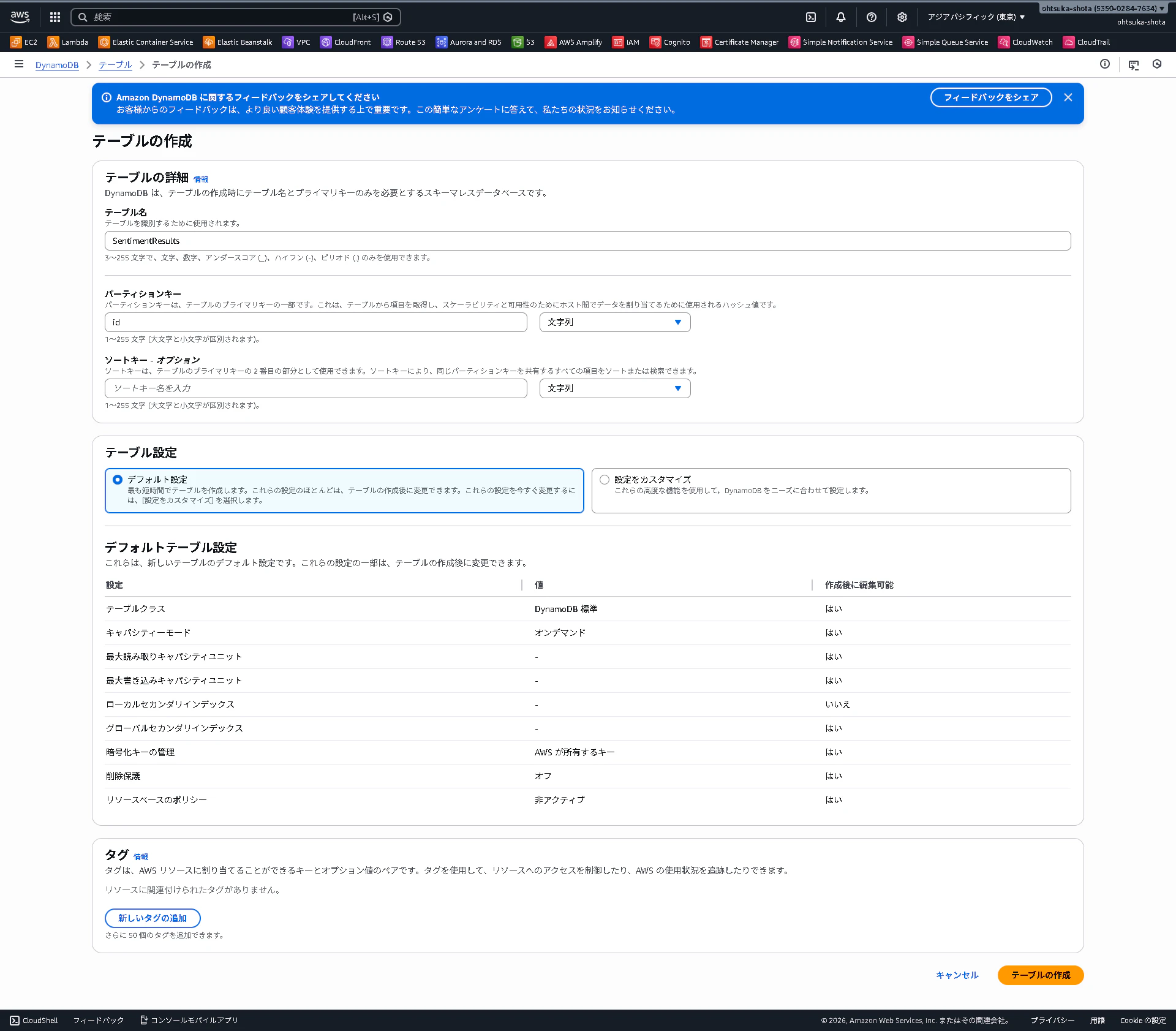Open account menu ohtsuka-shota
The image size is (1176, 1031).
(1104, 9)
